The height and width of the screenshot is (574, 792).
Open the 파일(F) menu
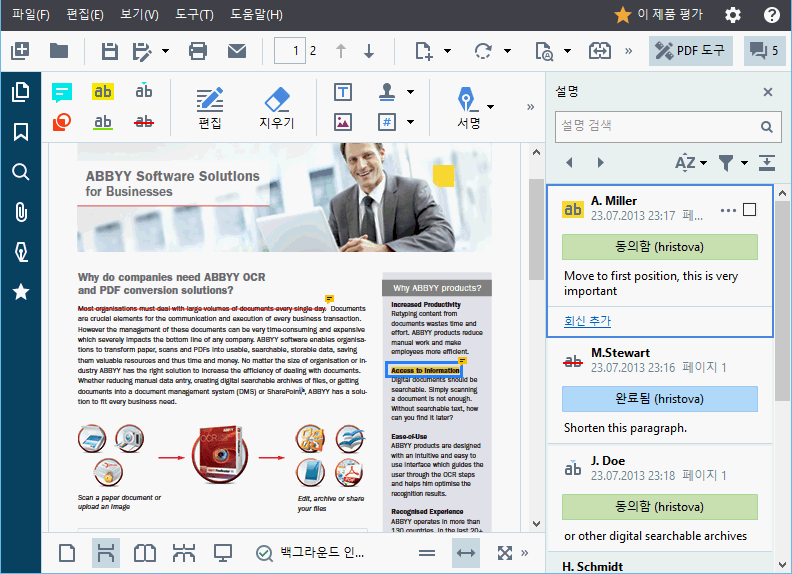[x=31, y=15]
